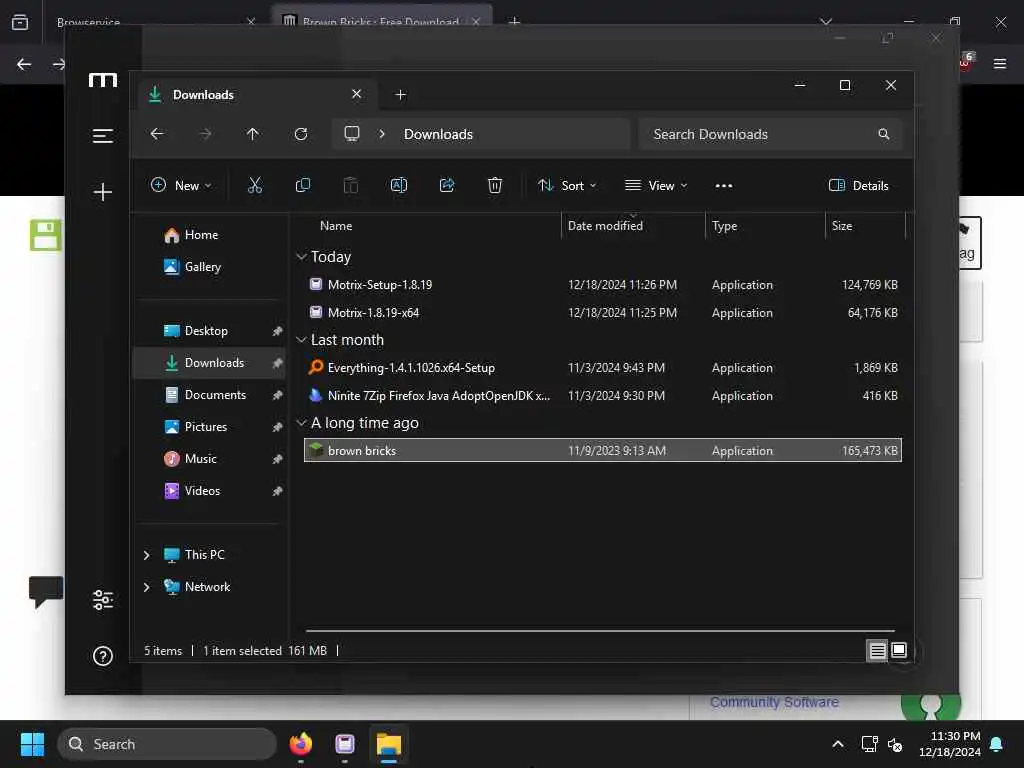This screenshot has height=768, width=1024.
Task: Click the Delete trash can icon
Action: click(495, 185)
